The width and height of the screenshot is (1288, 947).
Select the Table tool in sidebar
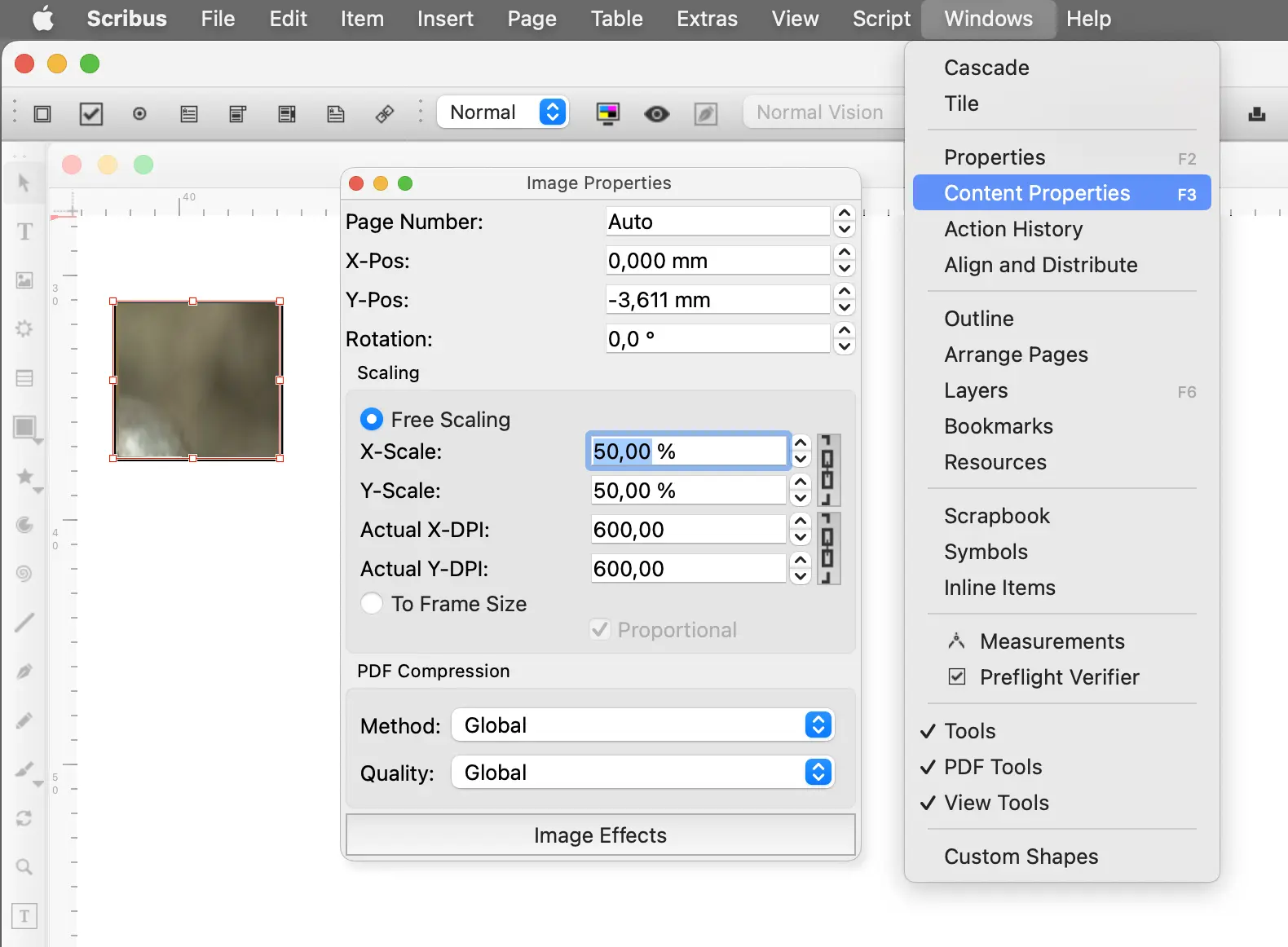tap(24, 379)
